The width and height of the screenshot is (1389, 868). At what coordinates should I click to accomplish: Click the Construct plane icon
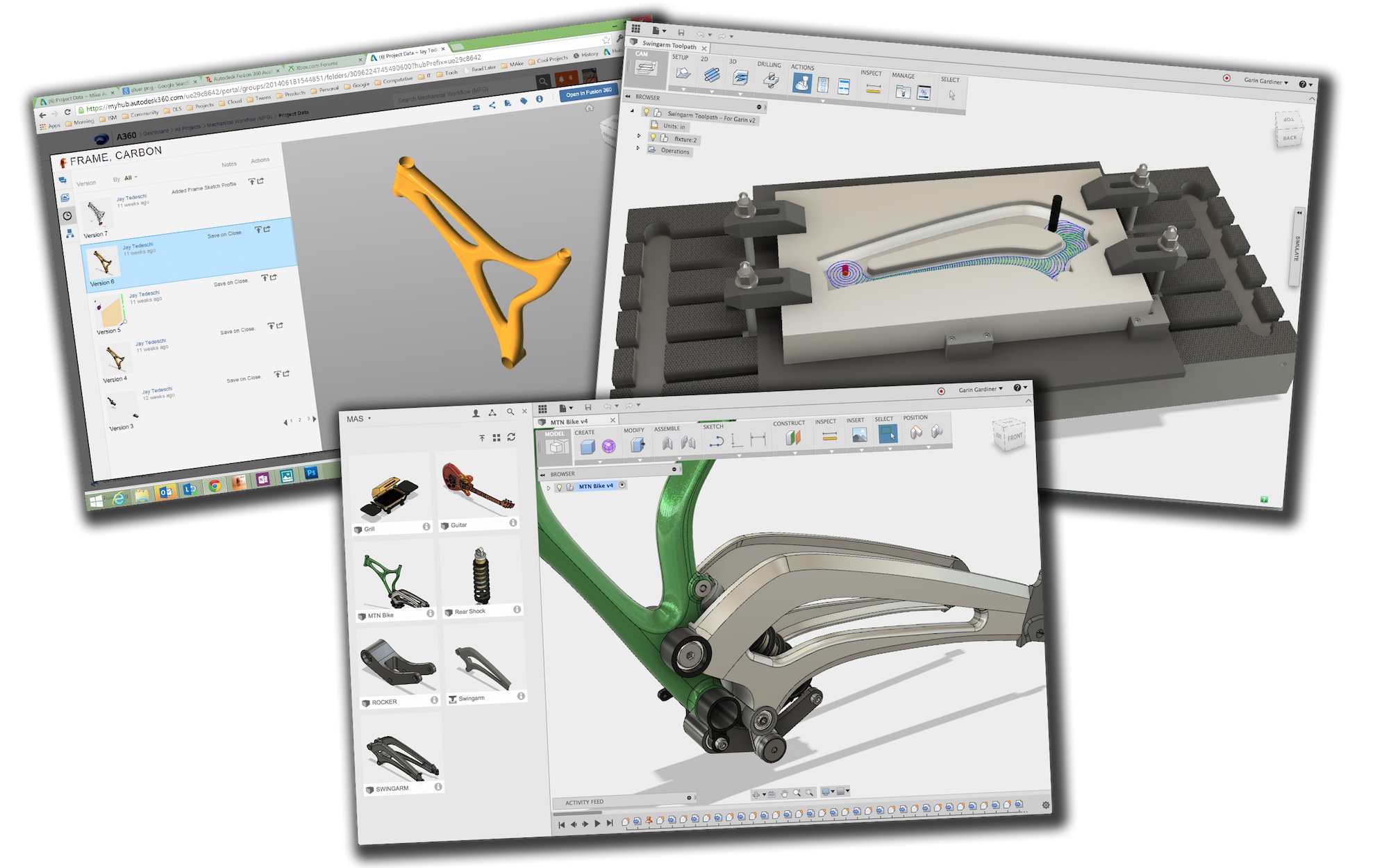793,437
